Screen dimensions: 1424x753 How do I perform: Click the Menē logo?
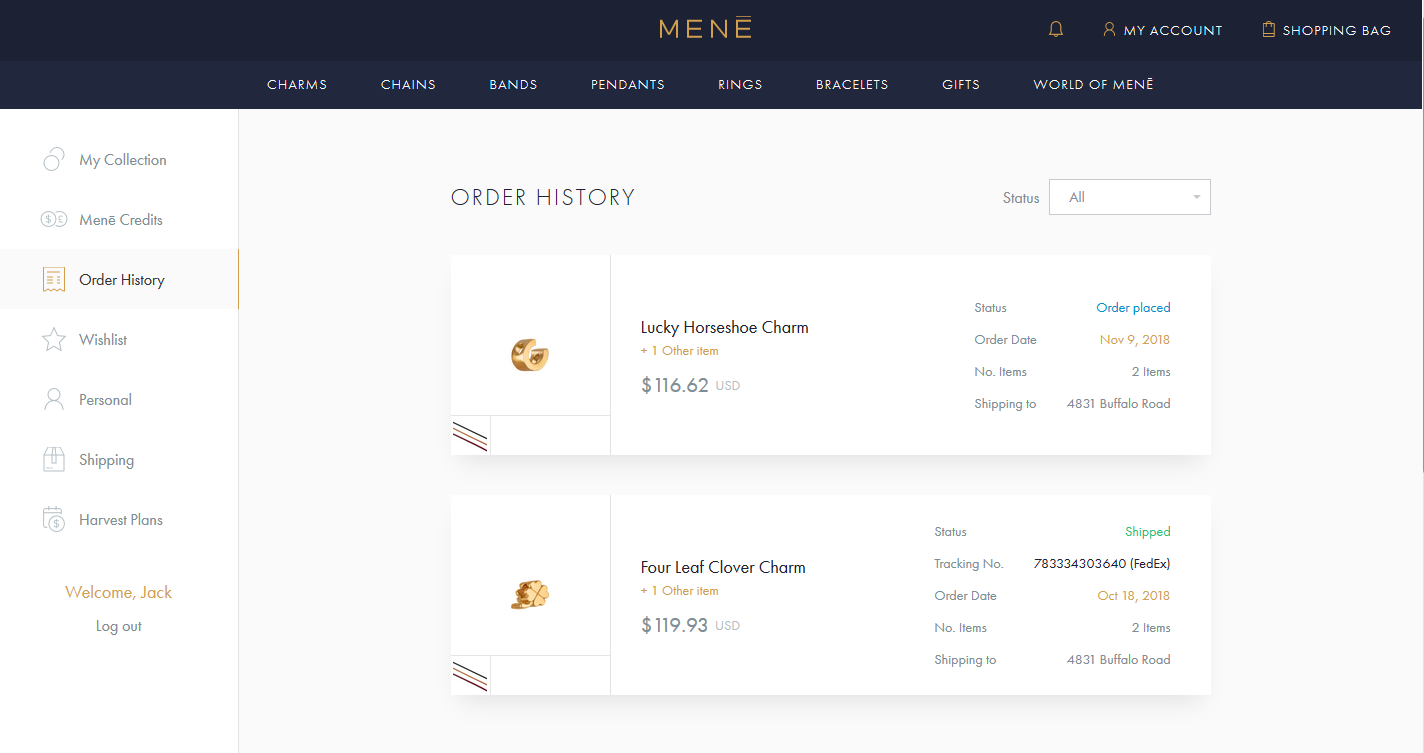[x=705, y=29]
